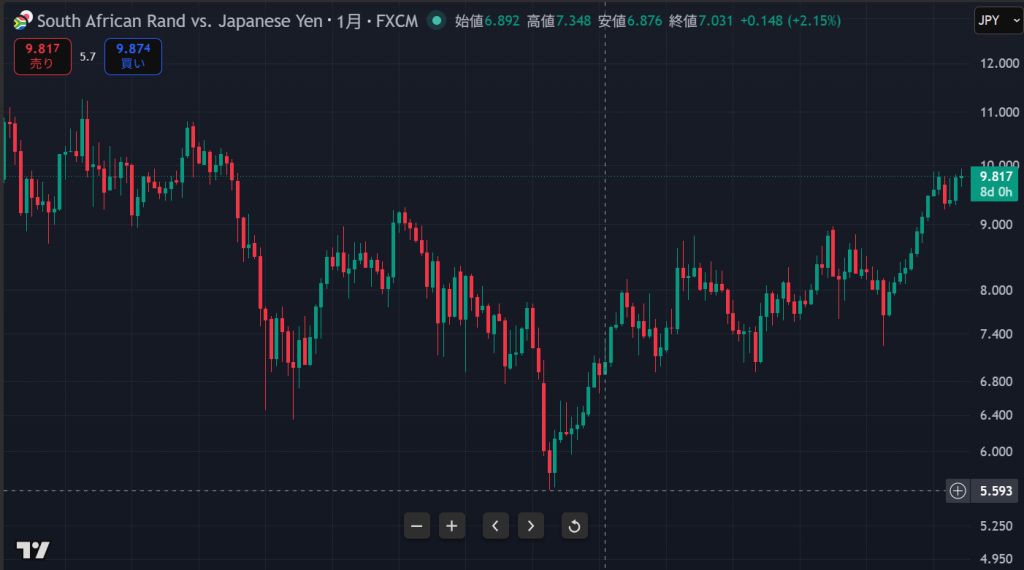
Task: Click the change value +0.148 (+2.15%)
Action: [790, 21]
